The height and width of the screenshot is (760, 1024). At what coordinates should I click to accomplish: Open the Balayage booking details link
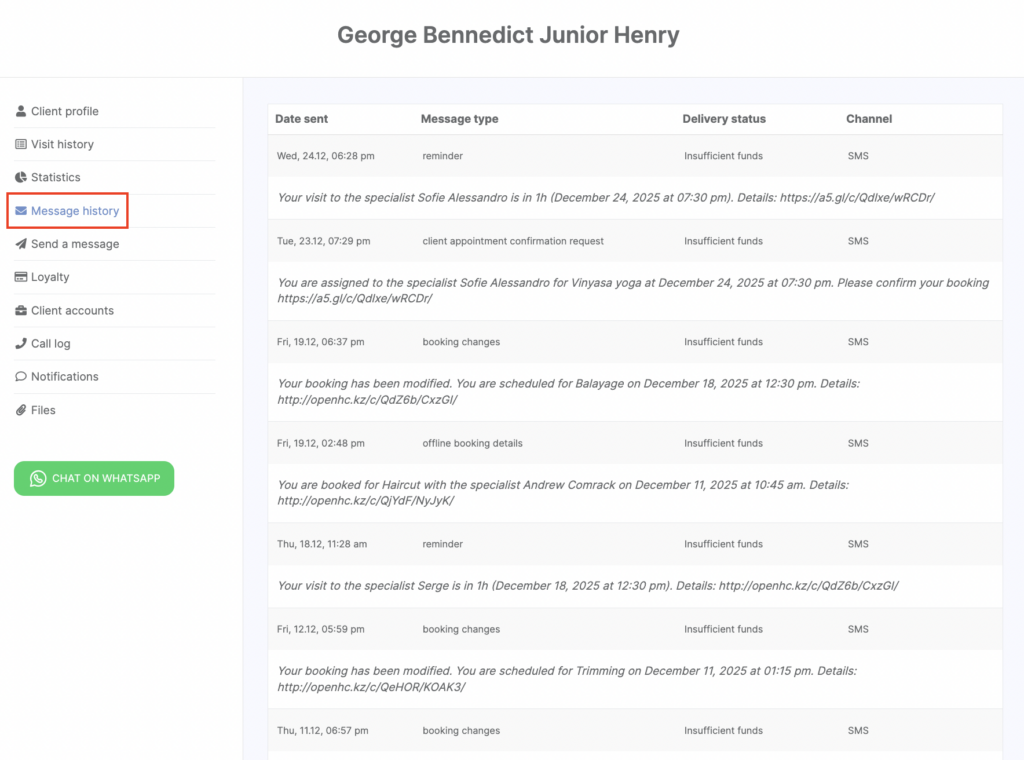367,400
